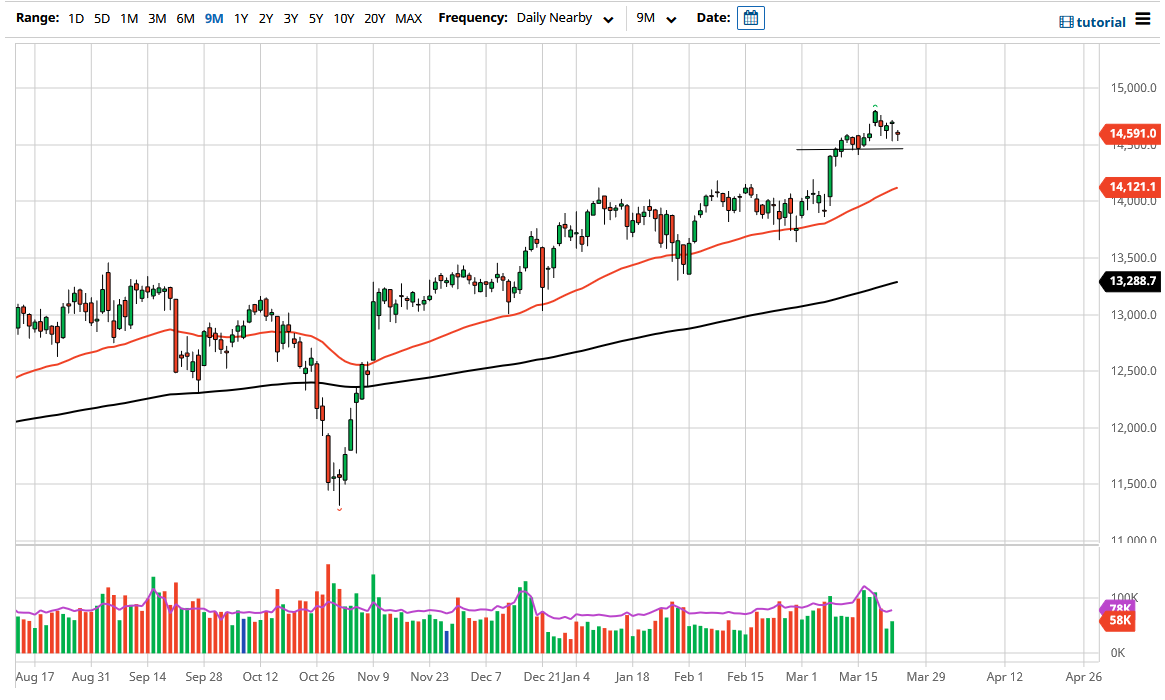
Task: Click the 1M range option
Action: pyautogui.click(x=128, y=18)
